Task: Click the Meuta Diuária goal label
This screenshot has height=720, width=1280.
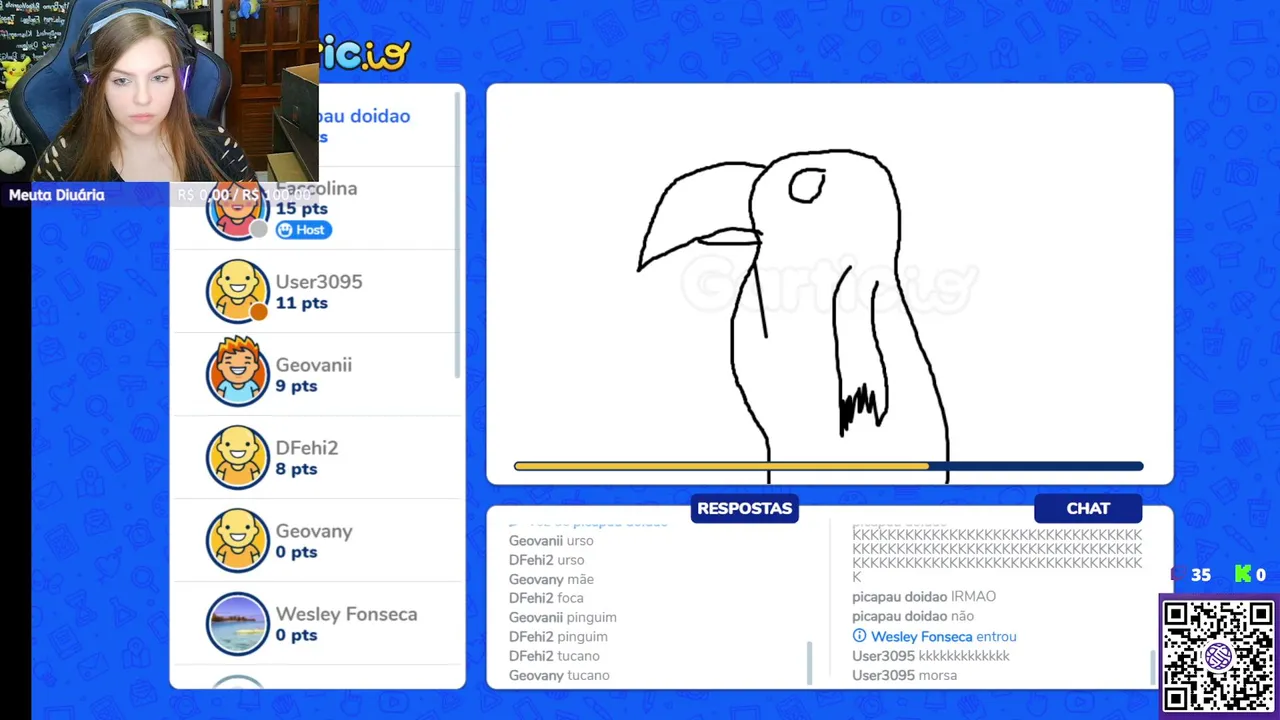Action: [x=57, y=195]
